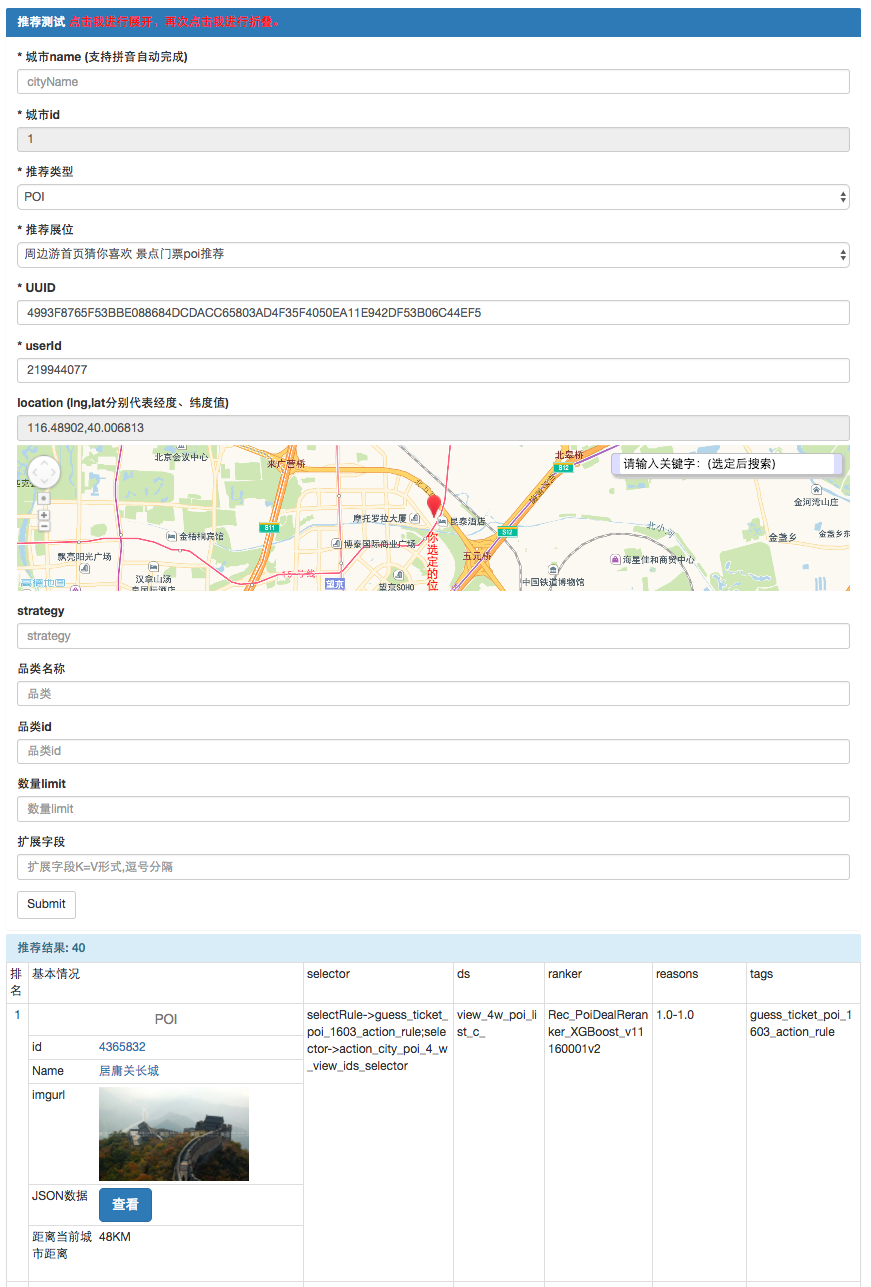Click the 品类名称 input field
This screenshot has width=871, height=1287.
433,694
